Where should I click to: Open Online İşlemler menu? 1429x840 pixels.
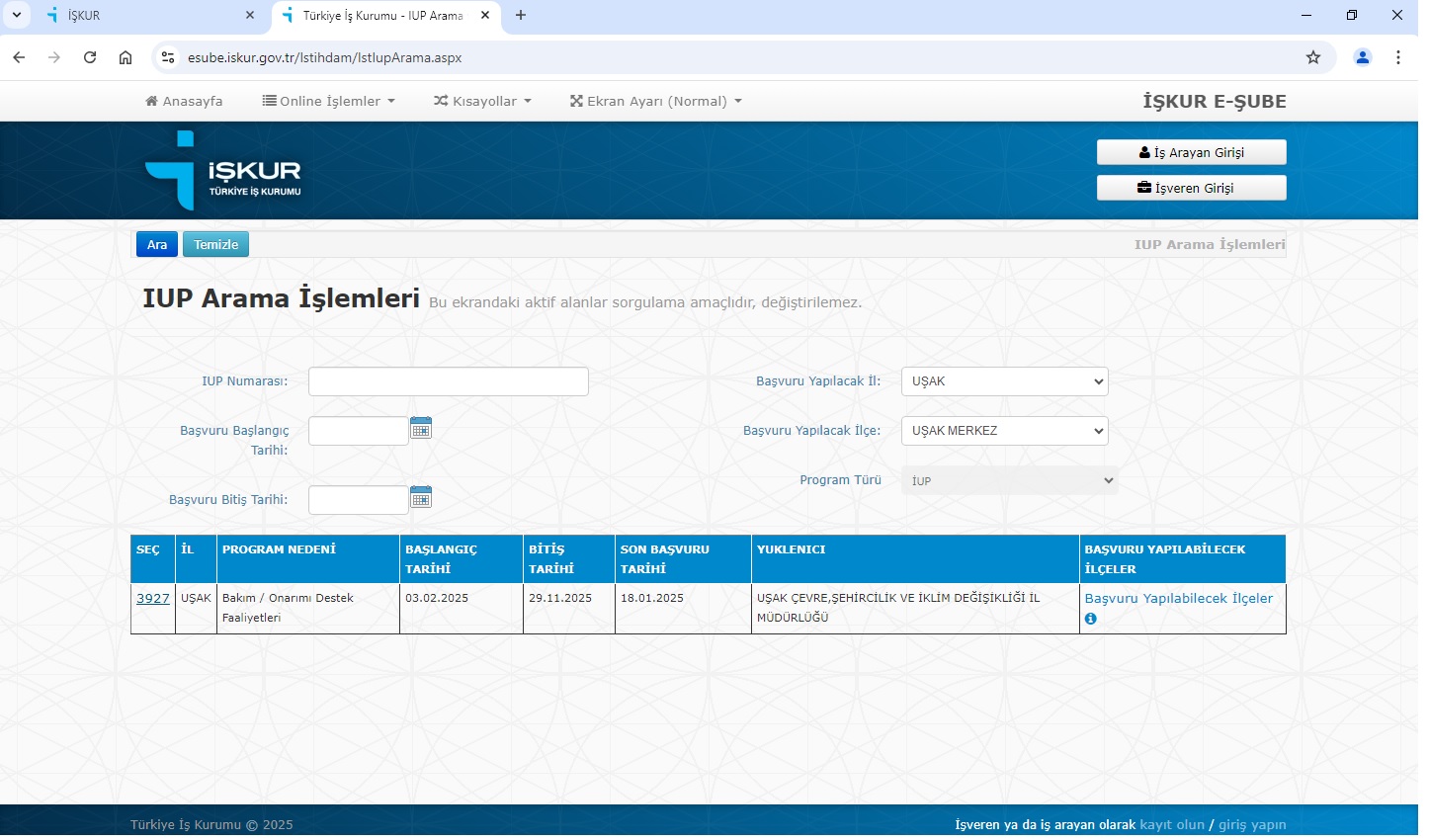click(329, 101)
